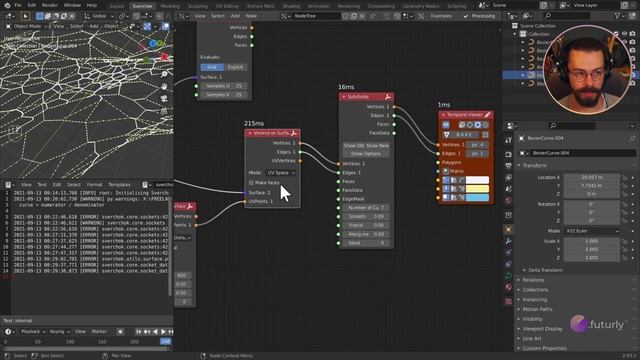Open the NodeTree datablock dropdown

point(285,16)
